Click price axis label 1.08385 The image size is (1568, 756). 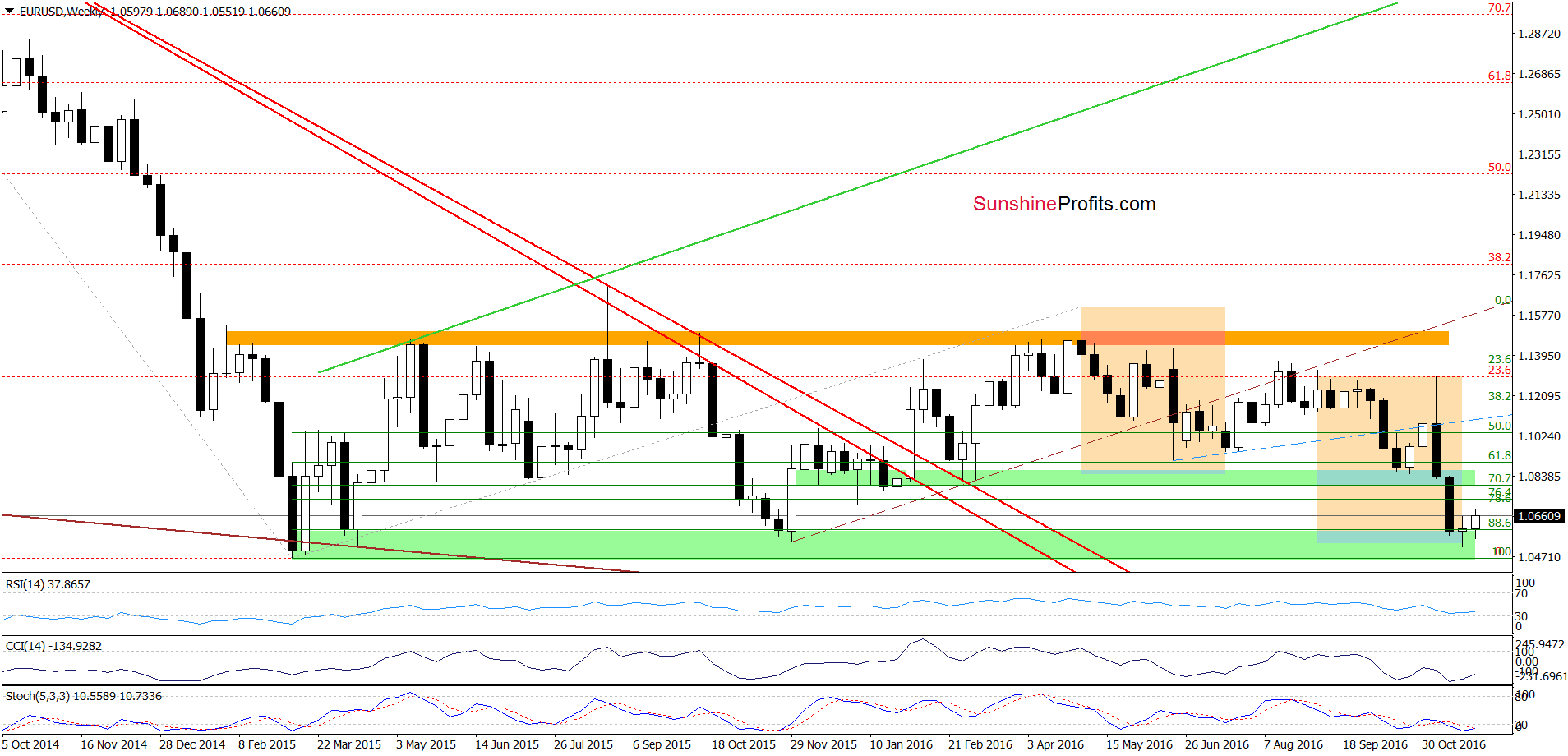pos(1538,477)
